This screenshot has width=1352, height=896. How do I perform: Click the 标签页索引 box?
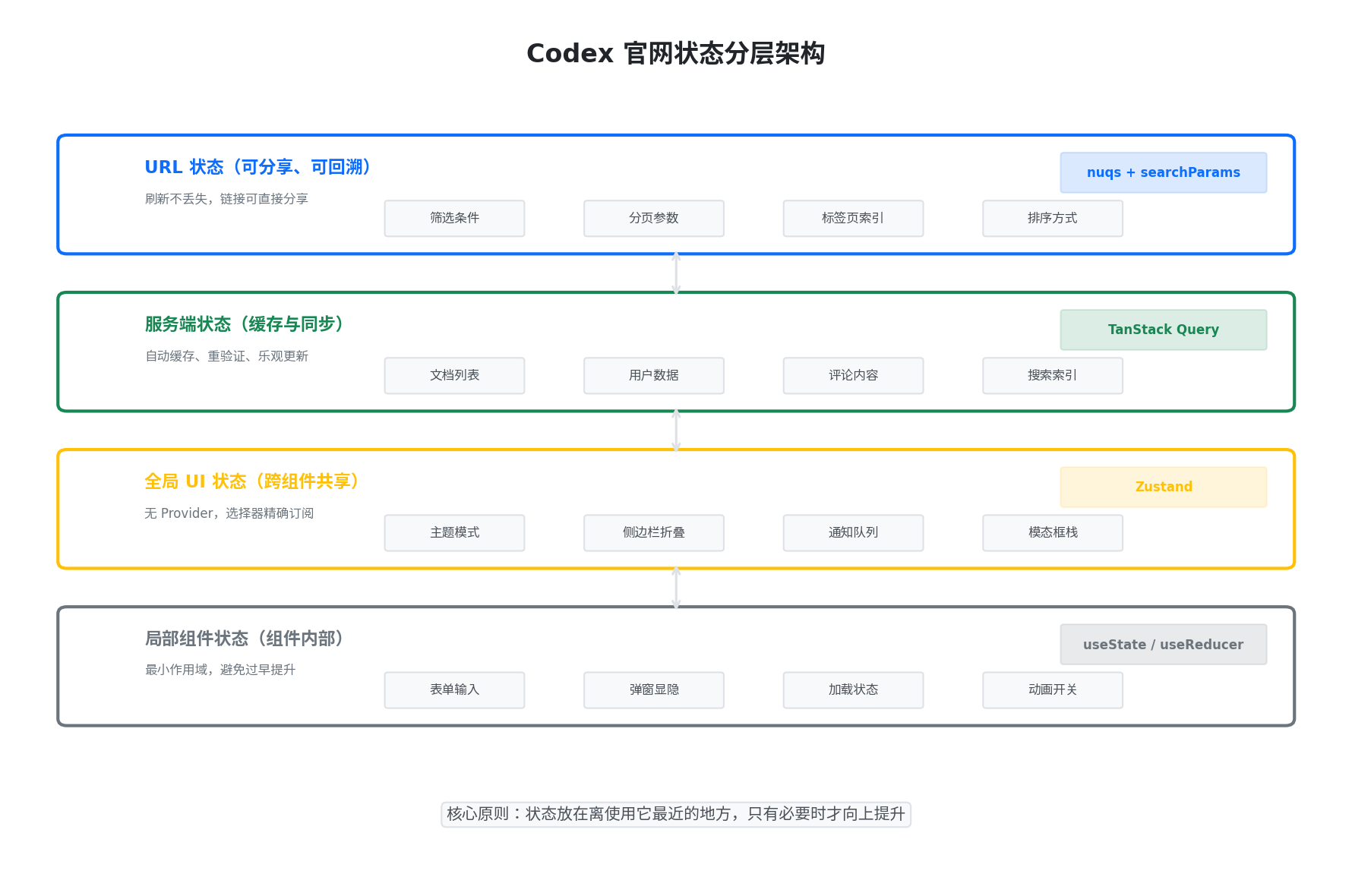(x=853, y=218)
